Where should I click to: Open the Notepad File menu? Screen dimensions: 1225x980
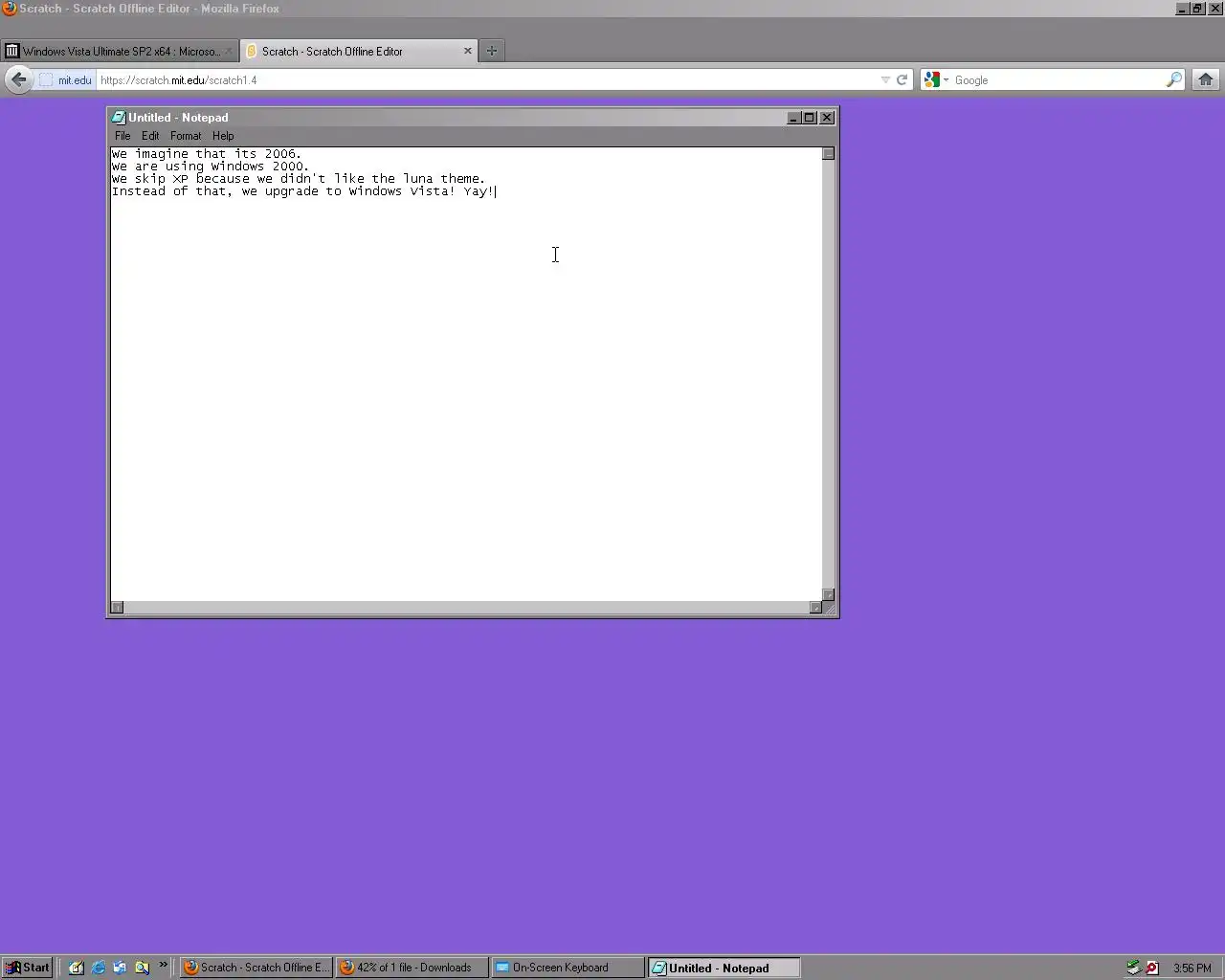(x=122, y=136)
